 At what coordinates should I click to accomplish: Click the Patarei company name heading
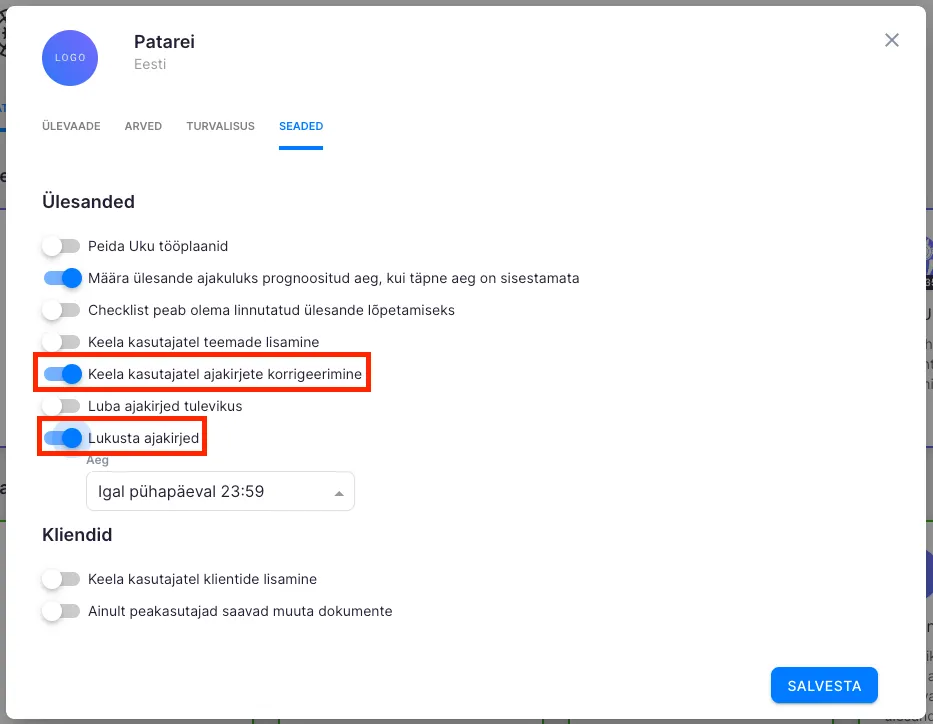point(164,42)
